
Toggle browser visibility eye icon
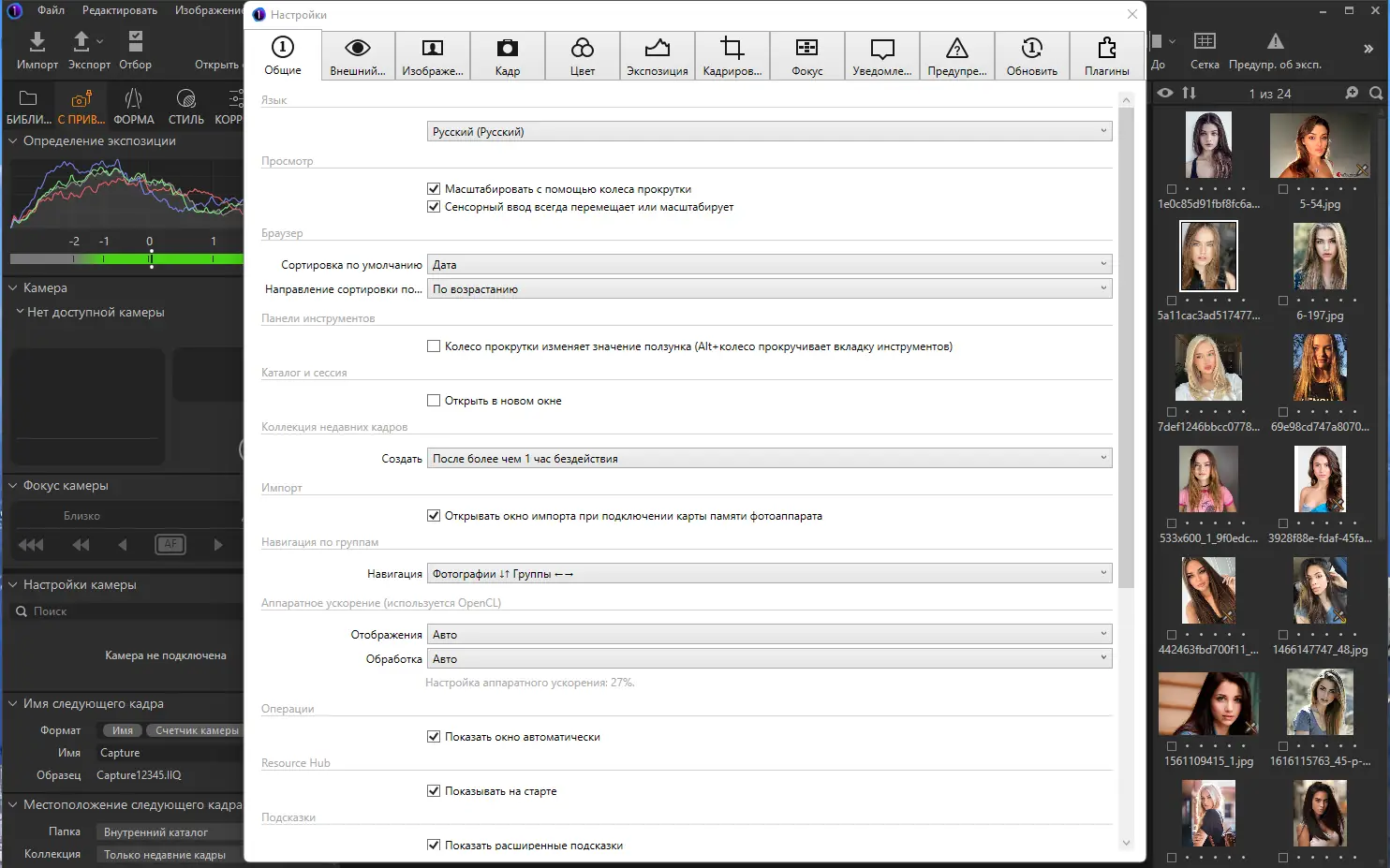1165,93
